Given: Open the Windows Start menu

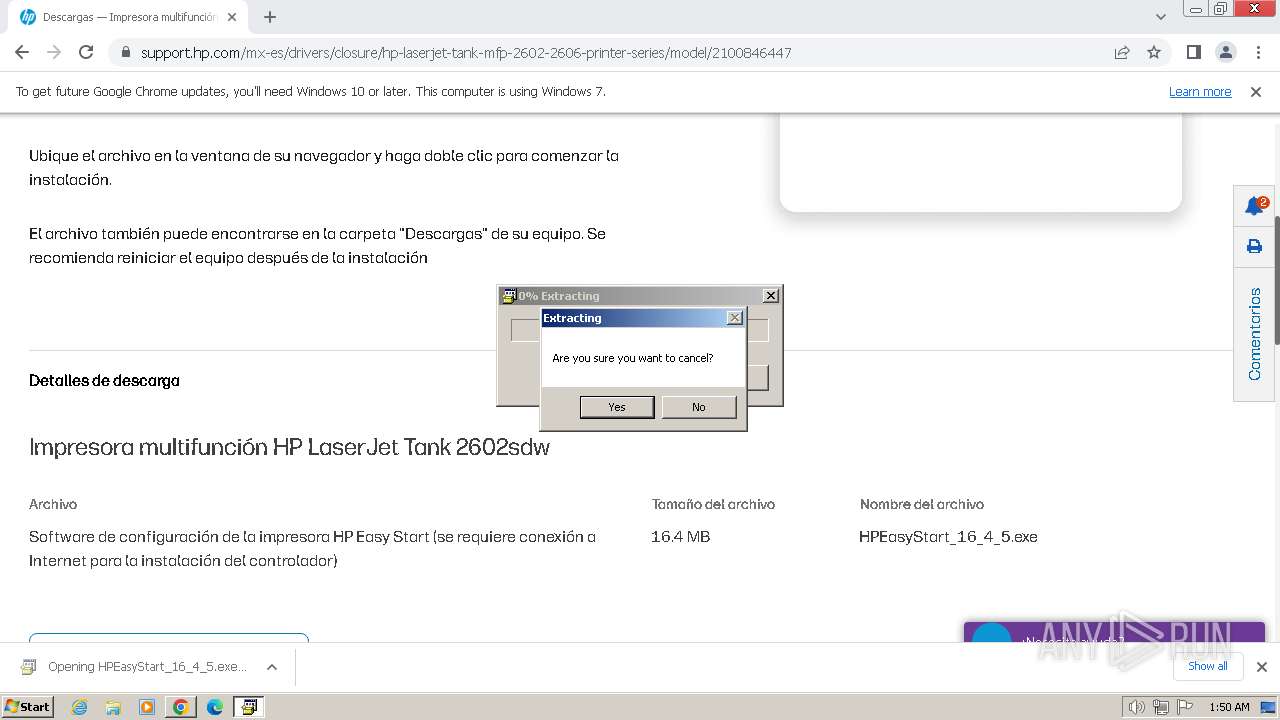Looking at the screenshot, I should pos(28,706).
